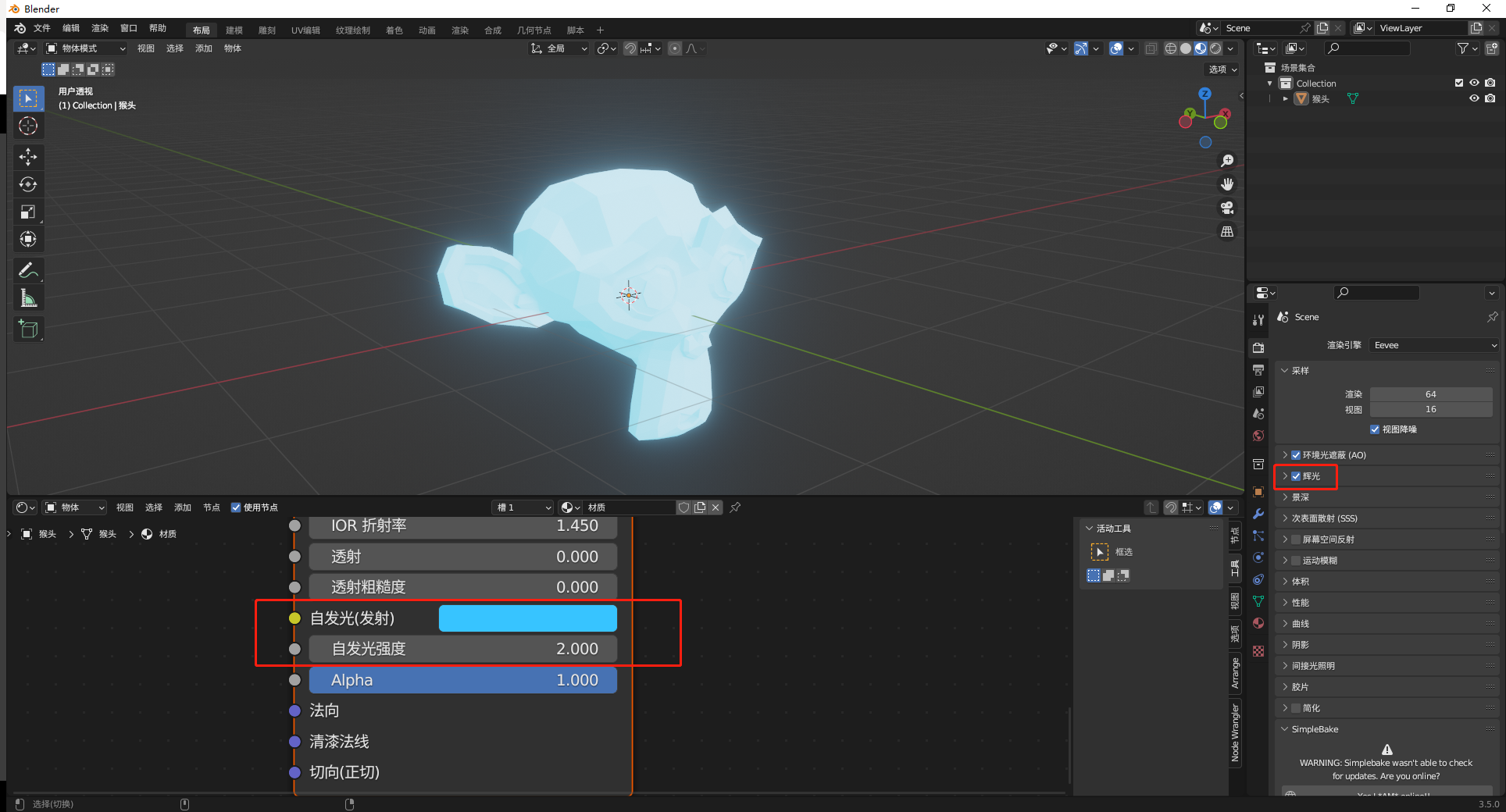Switch to the 几何节点 workspace tab
The height and width of the screenshot is (812, 1506).
[534, 30]
